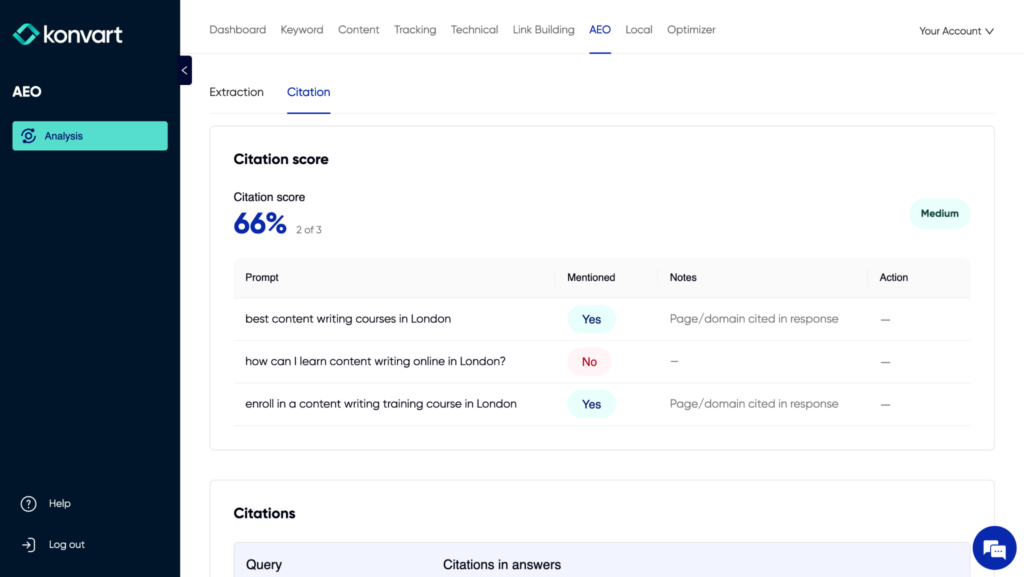This screenshot has width=1024, height=577.
Task: Click the No badge for learn online prompt
Action: (589, 362)
